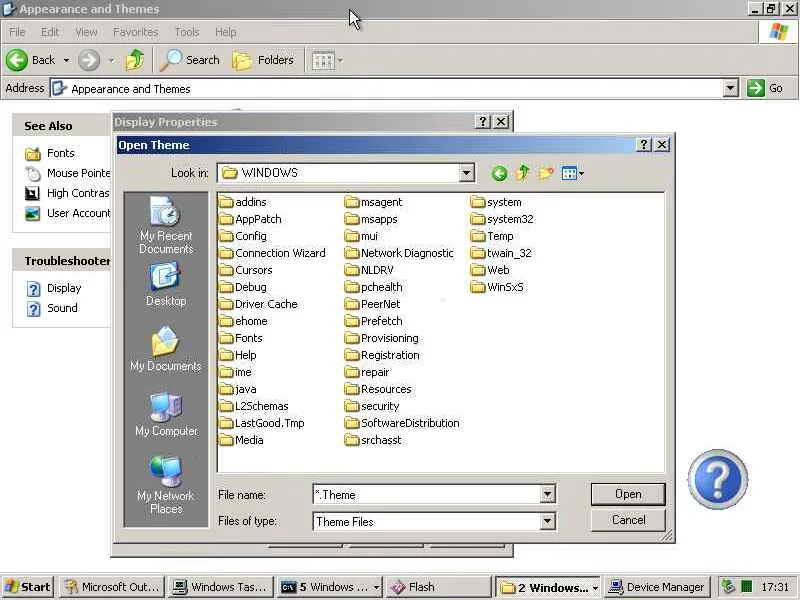This screenshot has width=800, height=600.
Task: Open the Sound troubleshooter link
Action: pyautogui.click(x=52, y=308)
